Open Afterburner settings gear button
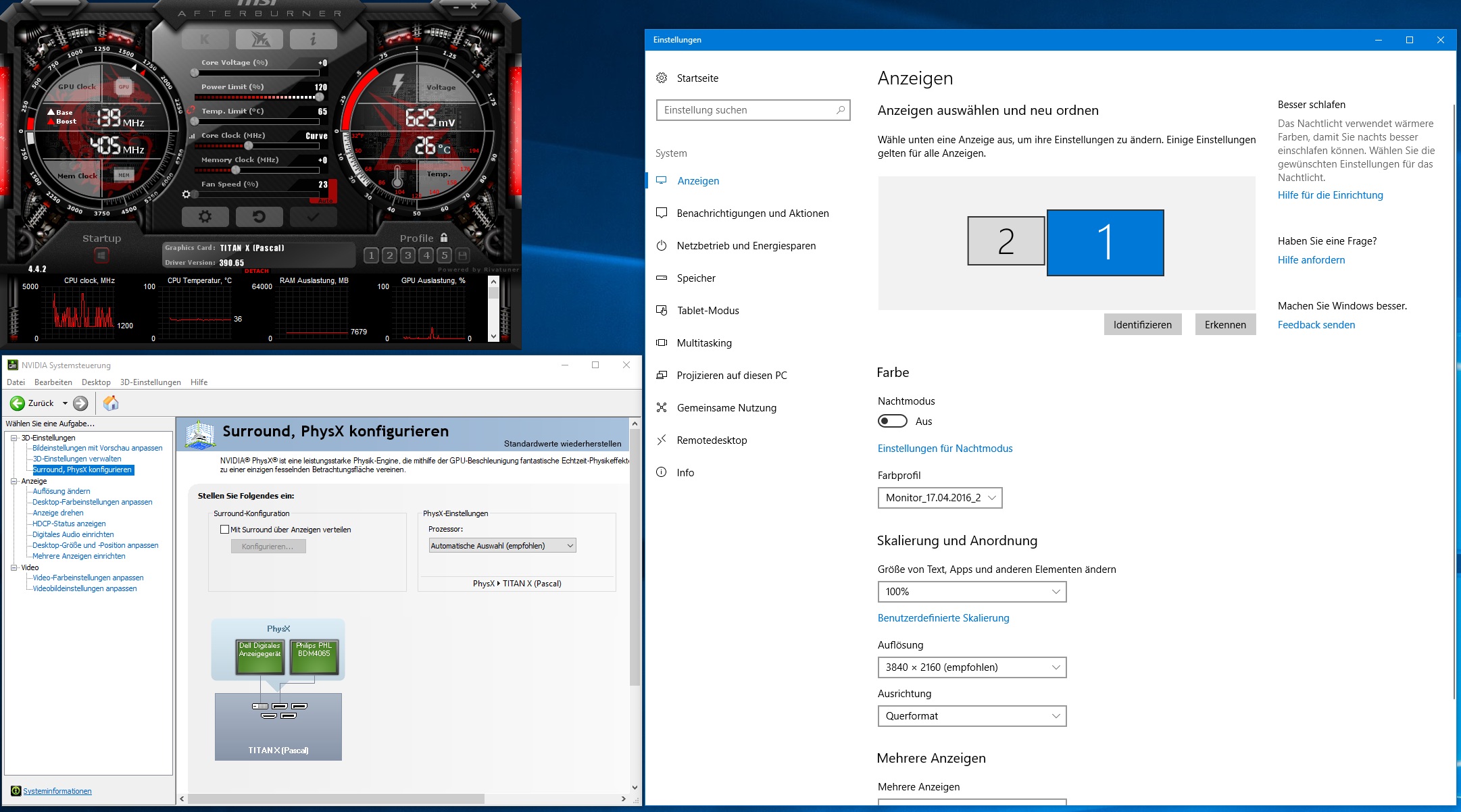Viewport: 1461px width, 812px height. point(205,217)
